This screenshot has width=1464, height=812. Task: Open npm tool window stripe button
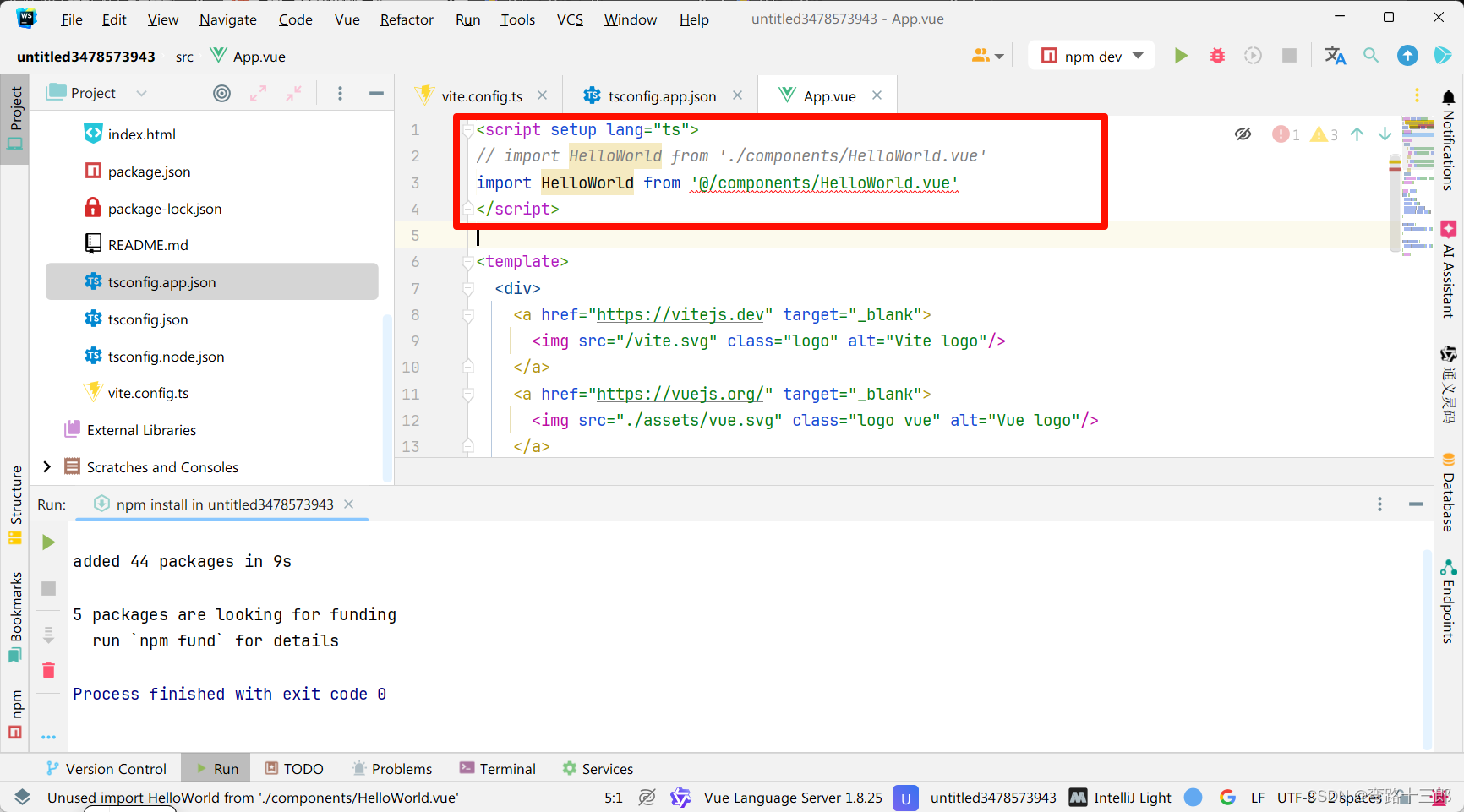click(x=15, y=715)
